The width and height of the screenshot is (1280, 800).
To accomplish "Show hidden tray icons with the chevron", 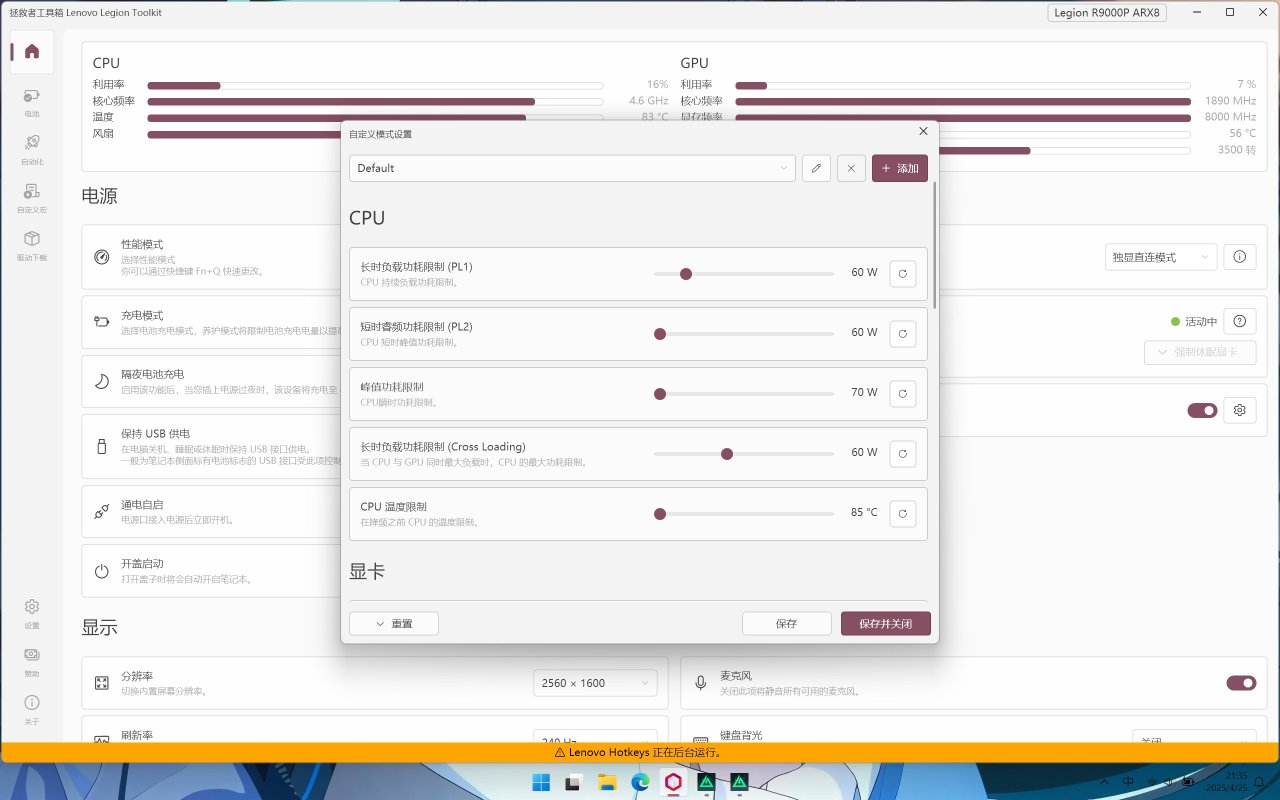I will 1104,781.
